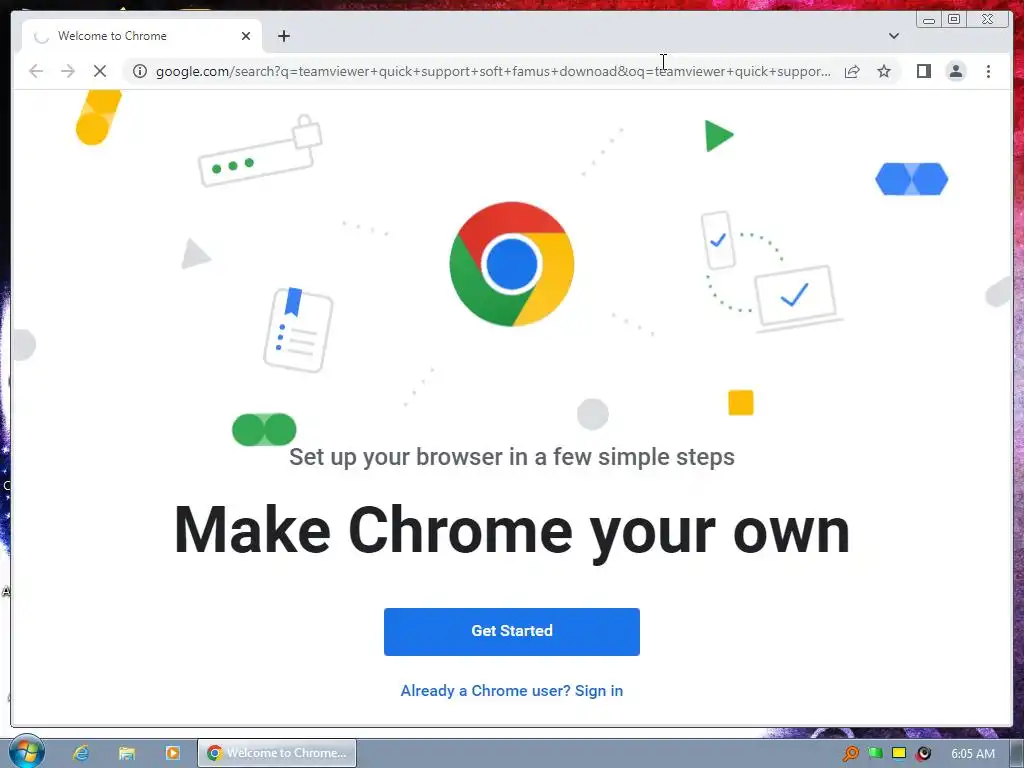Image resolution: width=1024 pixels, height=768 pixels.
Task: Open the profile avatar menu
Action: coord(955,71)
